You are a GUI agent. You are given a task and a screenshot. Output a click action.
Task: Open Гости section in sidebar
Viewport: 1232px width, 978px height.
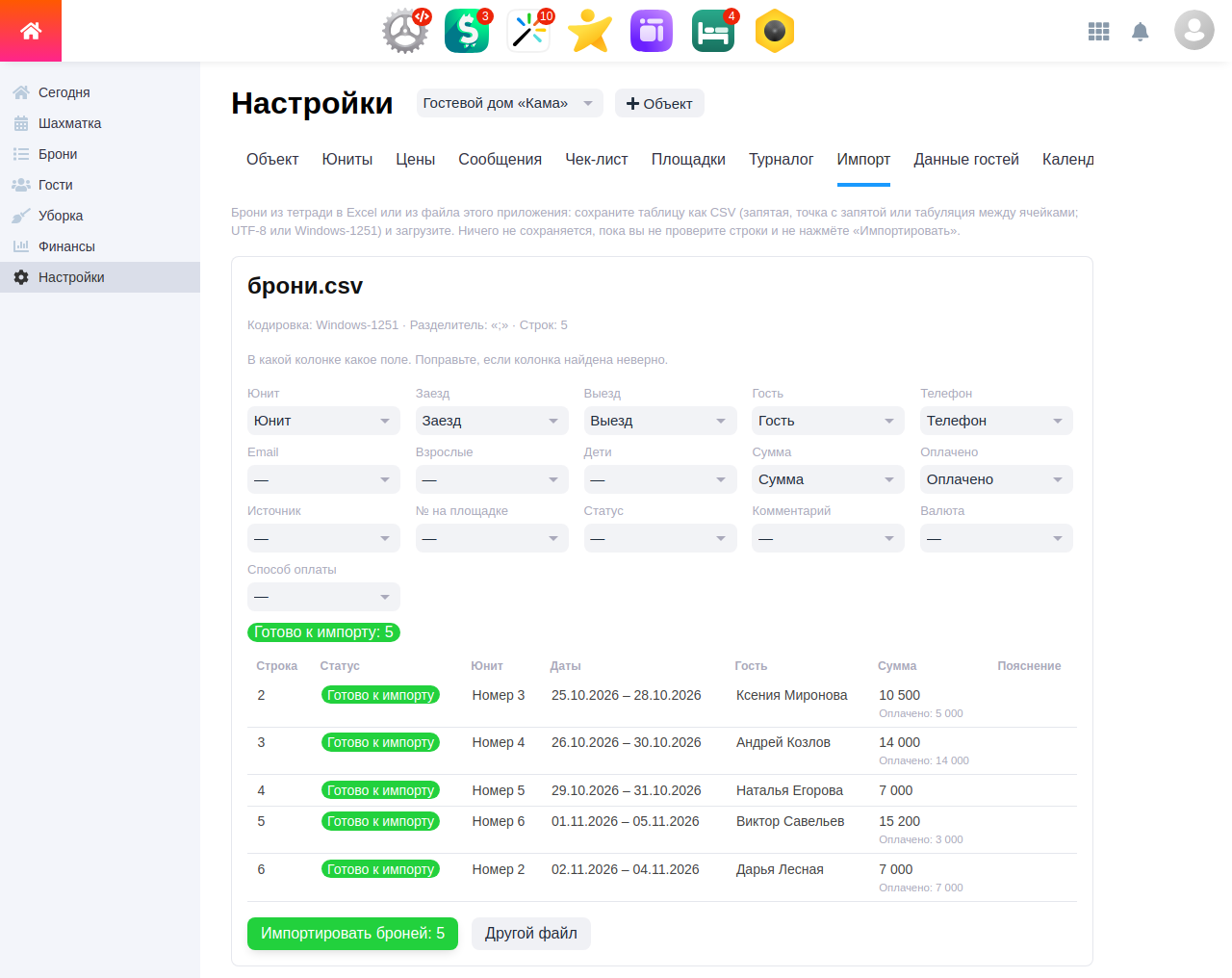(100, 185)
